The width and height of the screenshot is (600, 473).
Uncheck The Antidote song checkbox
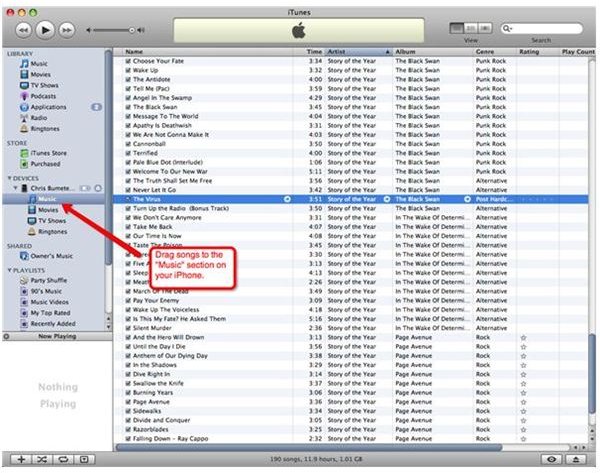coord(128,79)
